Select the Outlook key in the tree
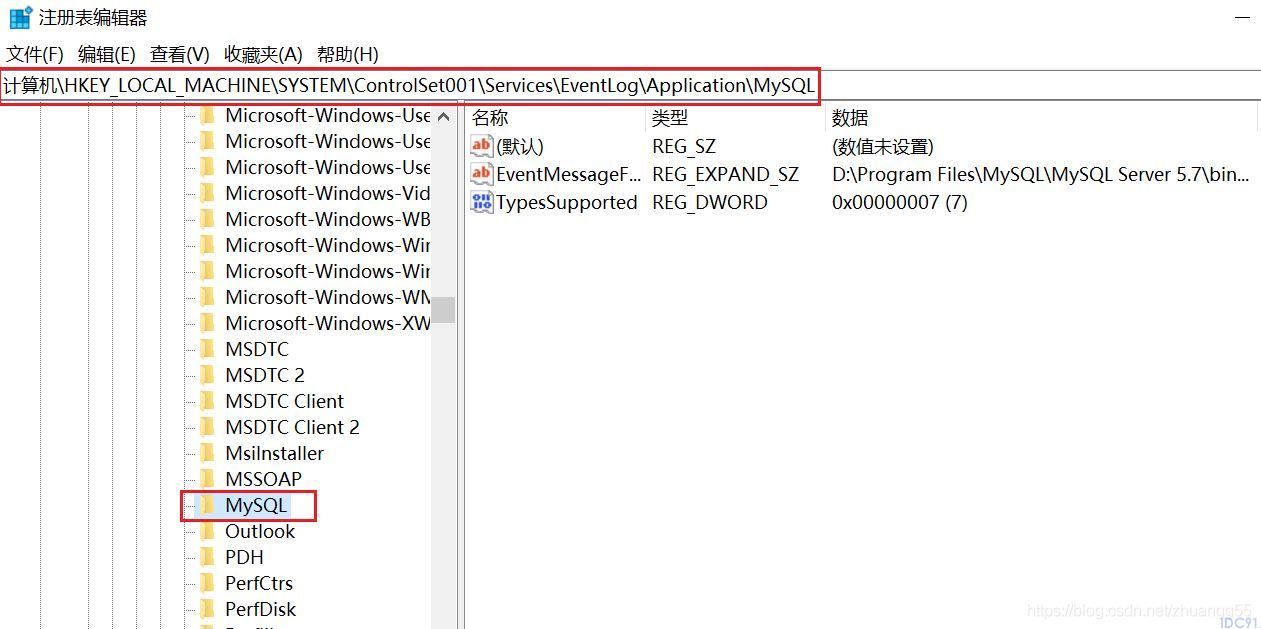The width and height of the screenshot is (1261, 629). pyautogui.click(x=260, y=531)
